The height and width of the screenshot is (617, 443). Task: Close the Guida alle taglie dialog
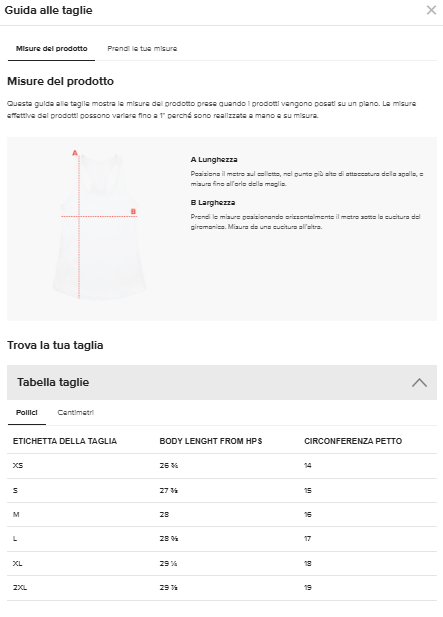431,10
